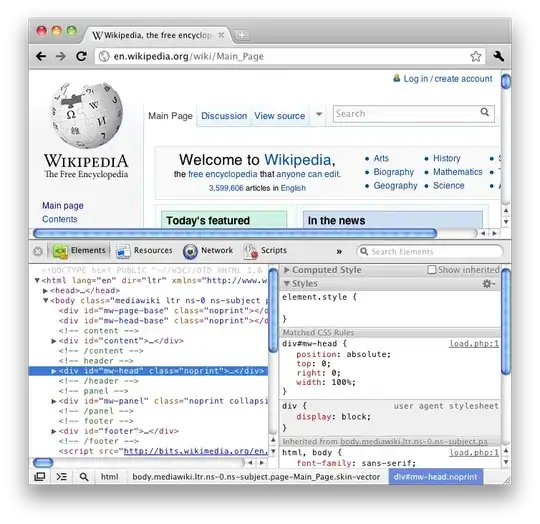
Task: Open the History portal link
Action: (x=447, y=158)
